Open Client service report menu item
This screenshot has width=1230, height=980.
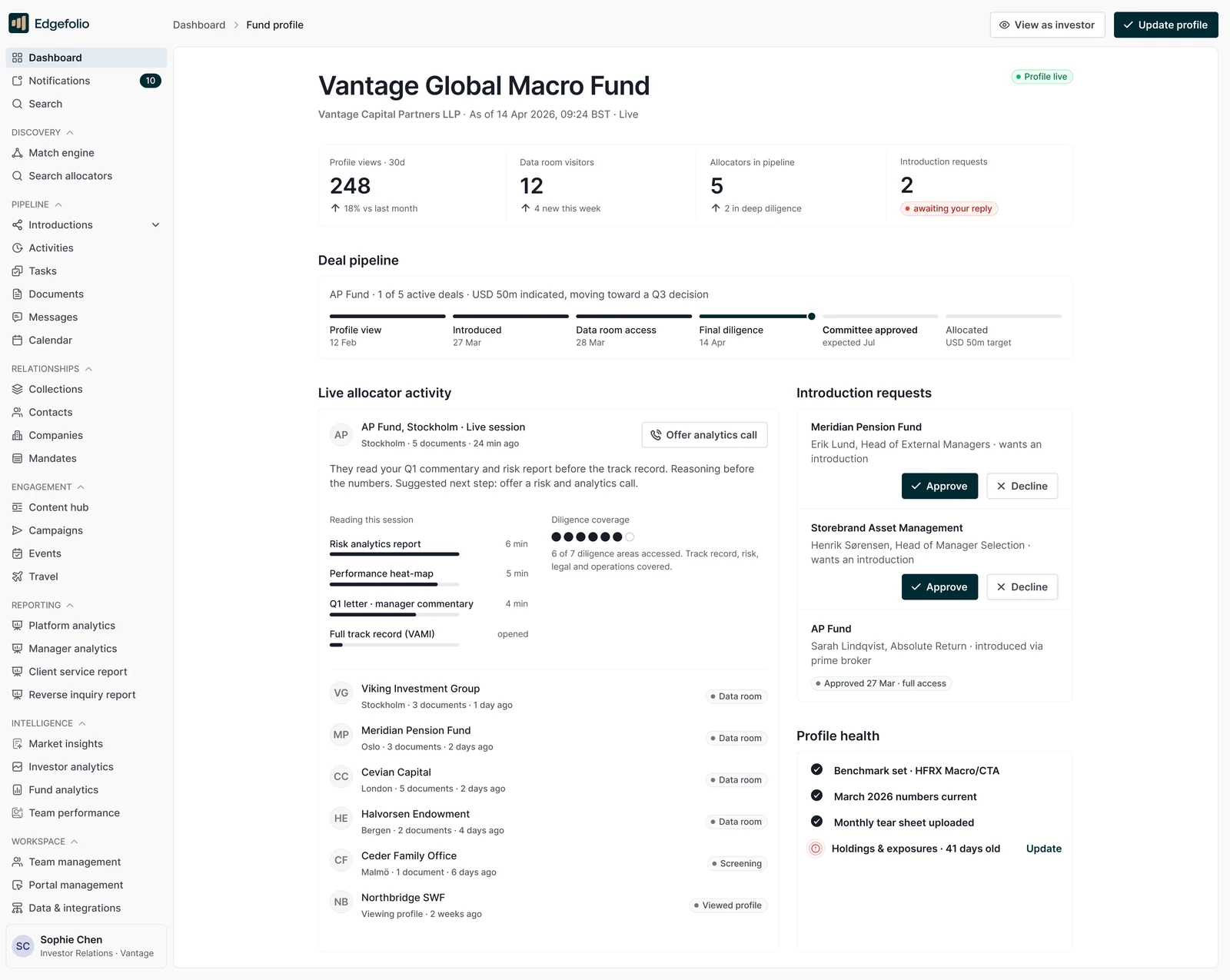[x=86, y=672]
